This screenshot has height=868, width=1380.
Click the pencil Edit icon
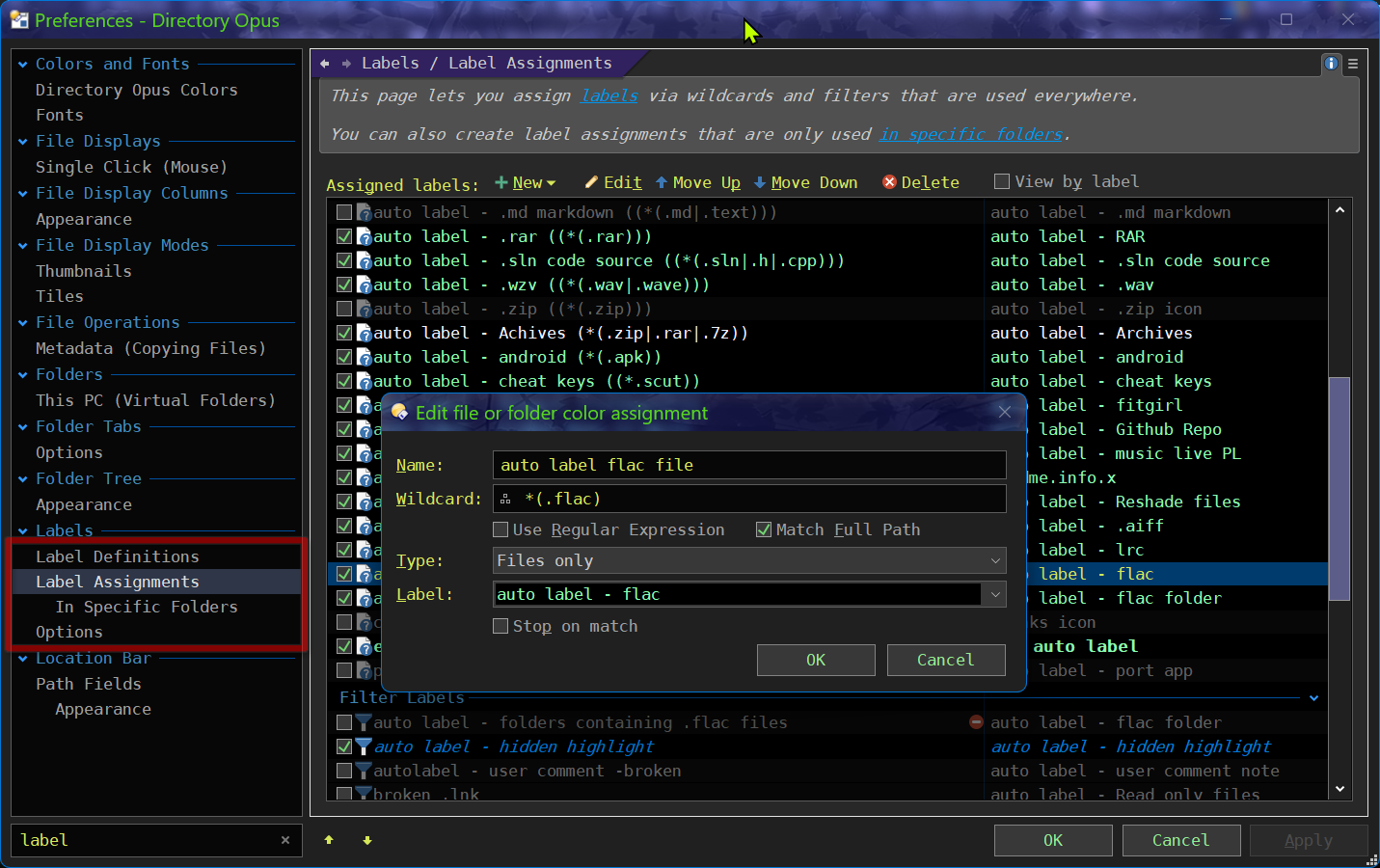[x=591, y=182]
